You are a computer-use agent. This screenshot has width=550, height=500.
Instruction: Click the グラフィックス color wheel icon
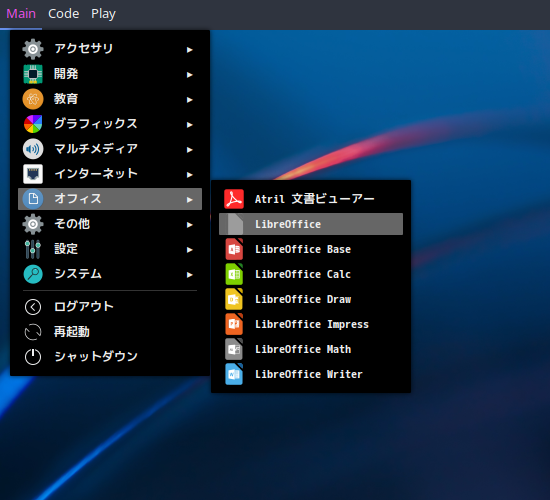pos(33,124)
